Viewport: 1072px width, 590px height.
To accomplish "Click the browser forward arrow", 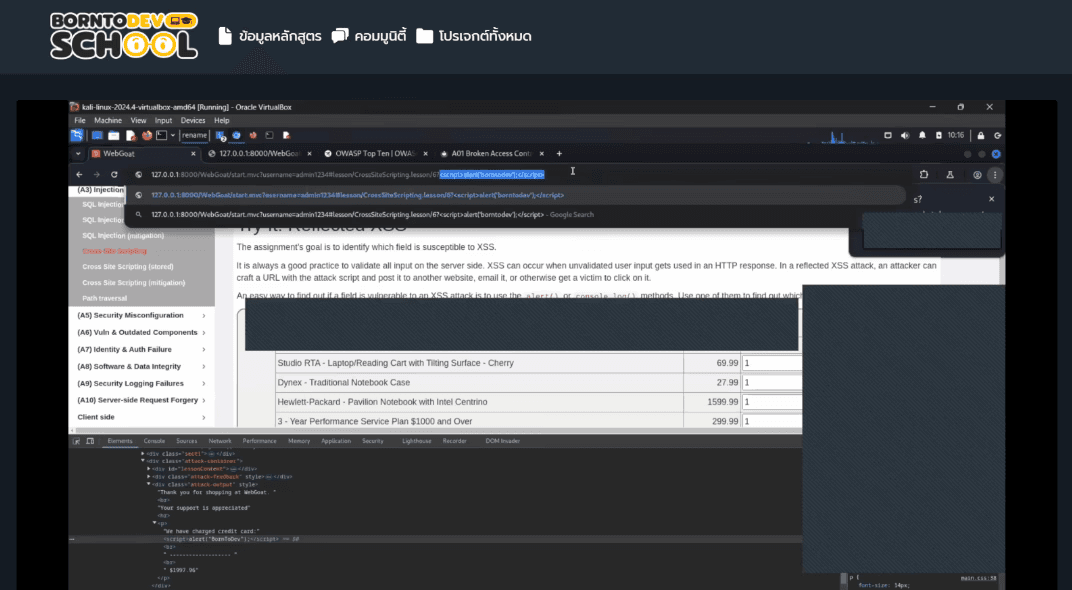I will click(96, 174).
